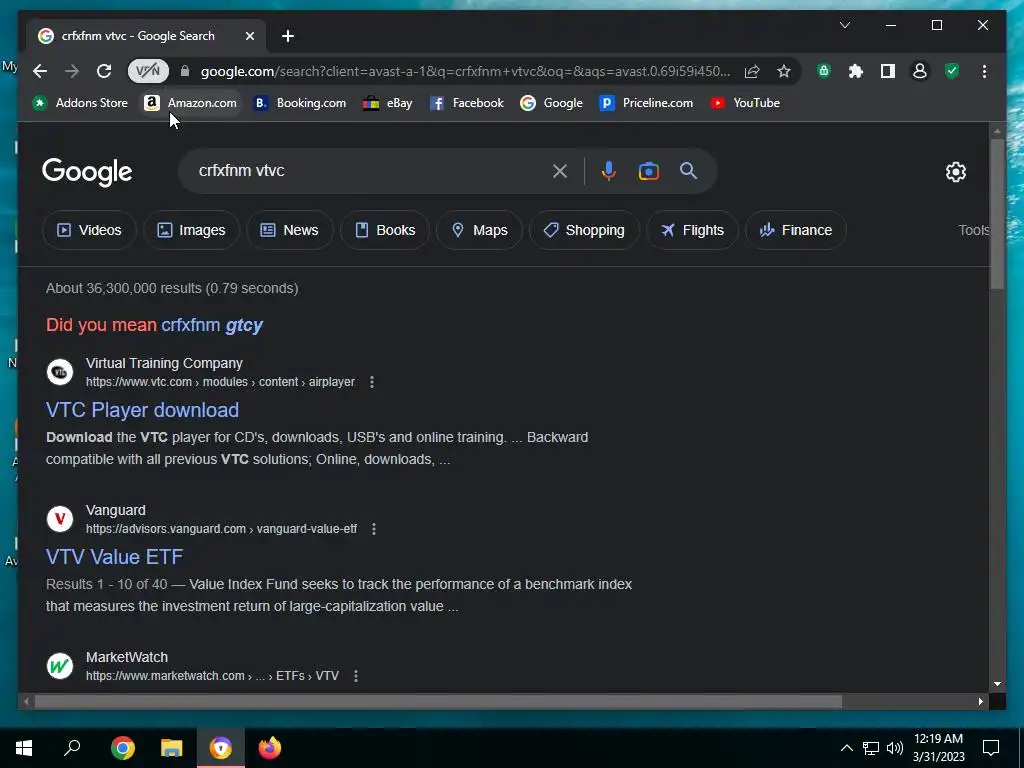
Task: Clear the search query text
Action: (560, 171)
